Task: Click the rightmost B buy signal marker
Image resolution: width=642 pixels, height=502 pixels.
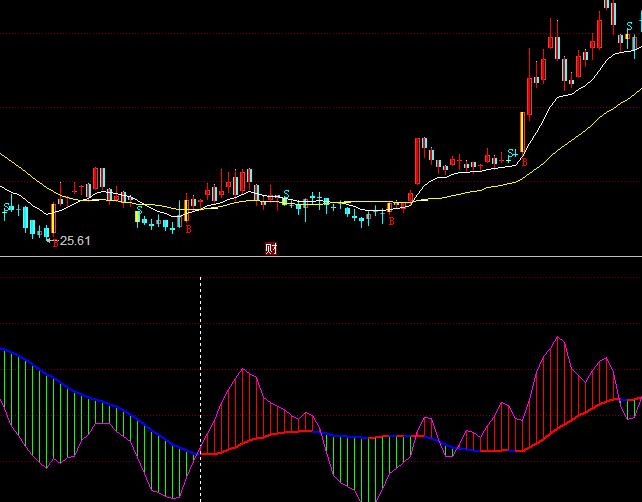Action: click(x=523, y=162)
